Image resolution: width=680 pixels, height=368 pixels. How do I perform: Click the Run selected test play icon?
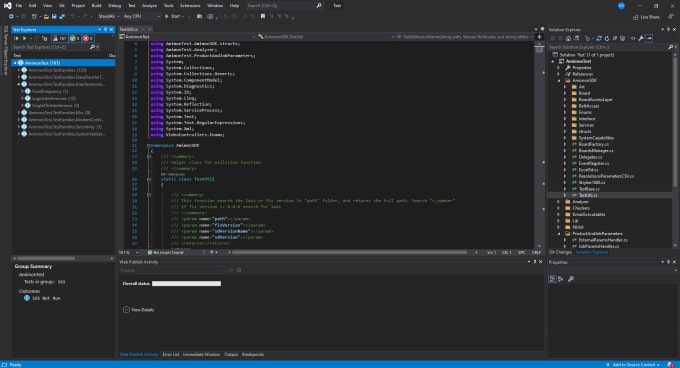25,38
